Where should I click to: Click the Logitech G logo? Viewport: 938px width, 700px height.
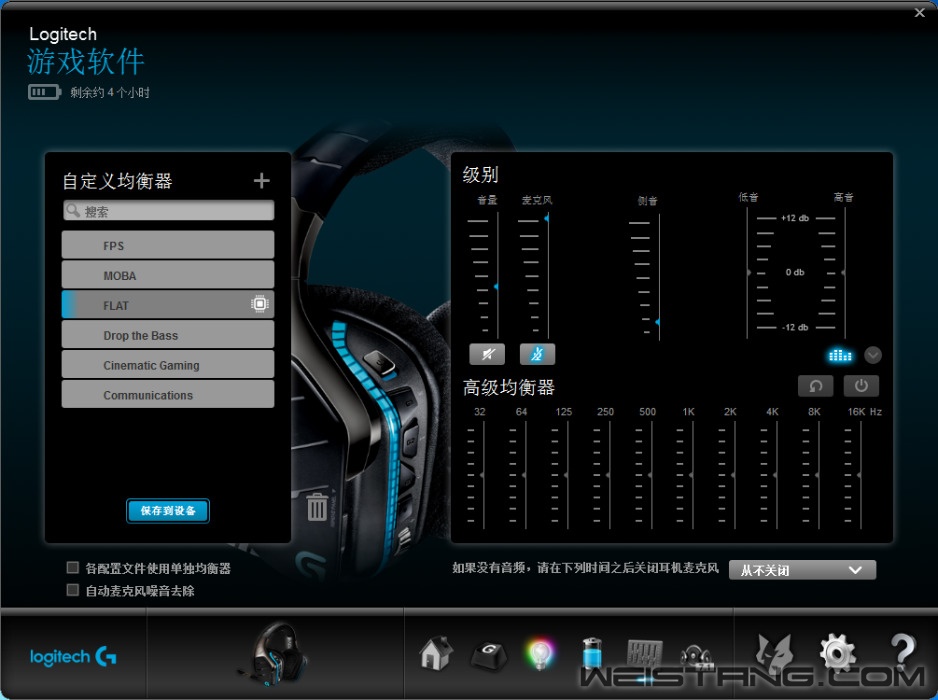[x=73, y=657]
